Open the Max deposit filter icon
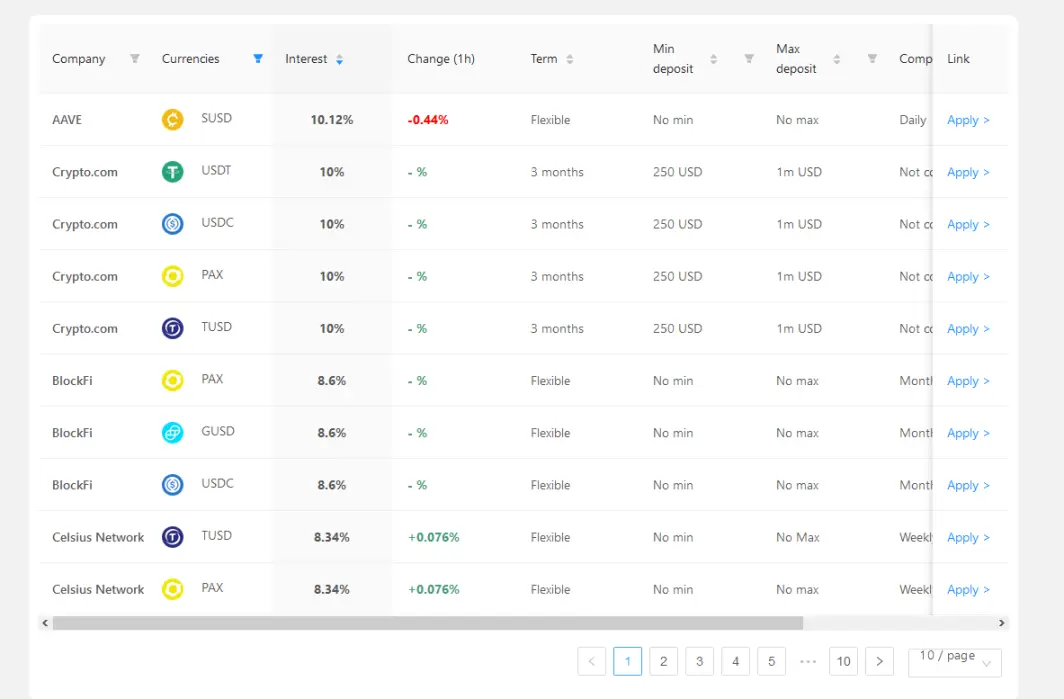 tap(873, 58)
